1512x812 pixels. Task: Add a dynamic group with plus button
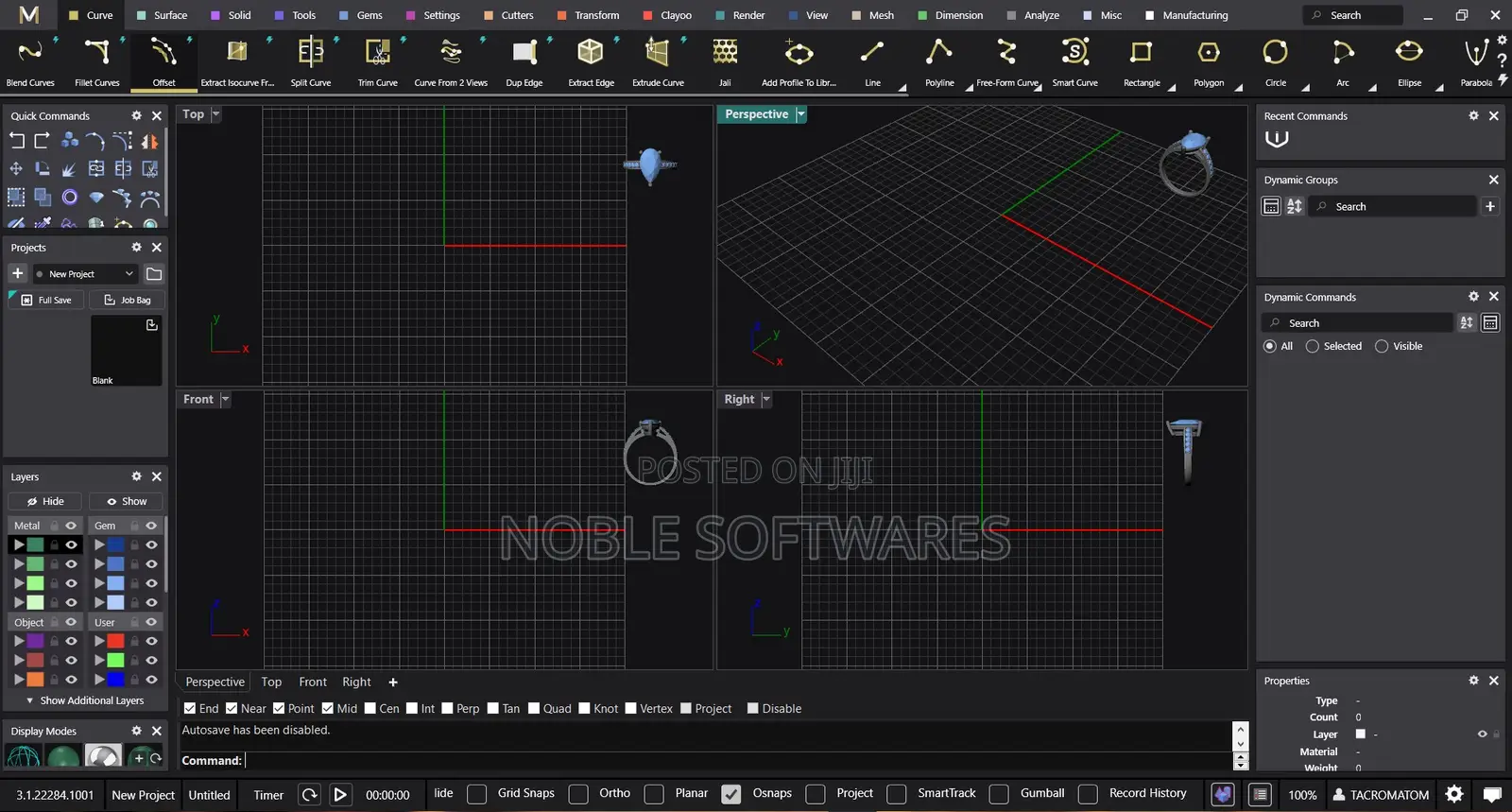click(1490, 206)
